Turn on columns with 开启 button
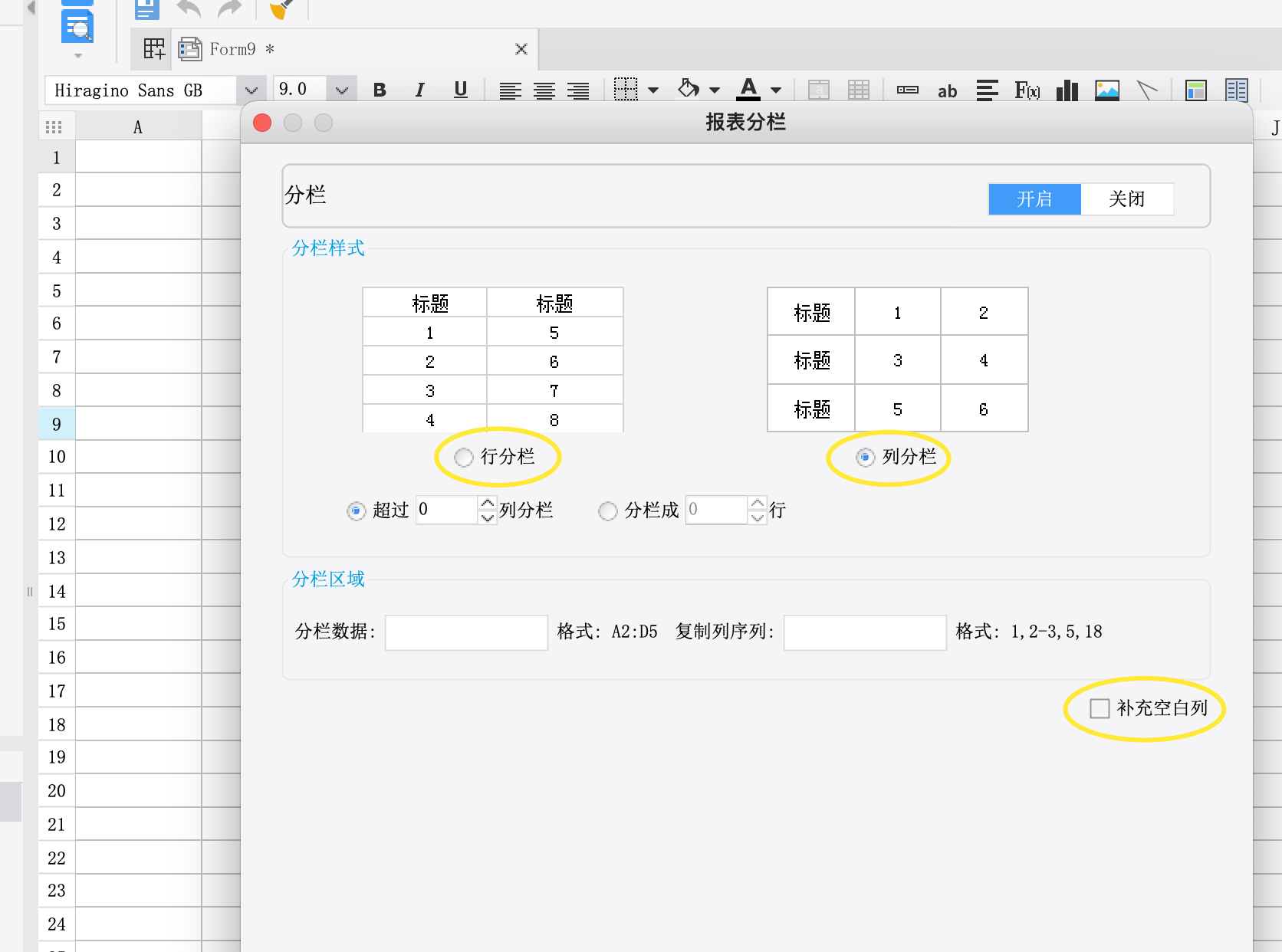The image size is (1282, 952). point(1034,199)
